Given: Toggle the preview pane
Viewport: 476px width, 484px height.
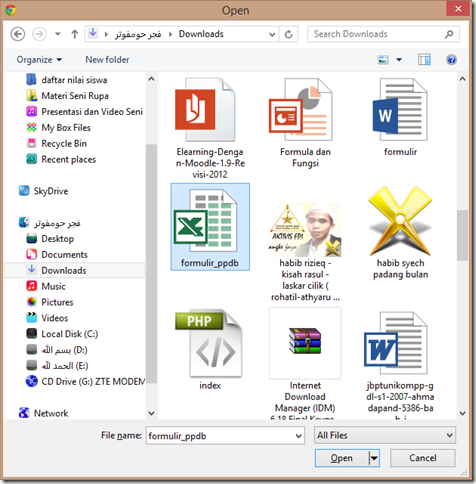Looking at the screenshot, I should pos(424,60).
